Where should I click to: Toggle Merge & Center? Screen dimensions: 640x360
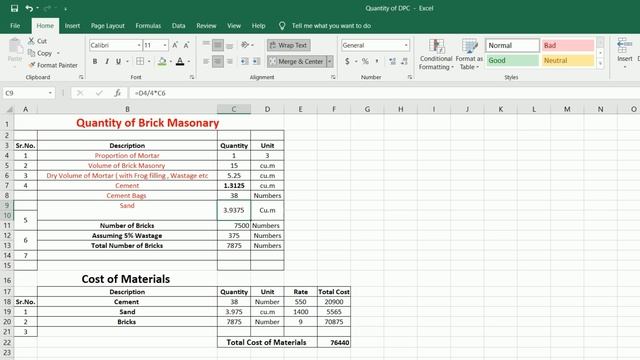(297, 61)
